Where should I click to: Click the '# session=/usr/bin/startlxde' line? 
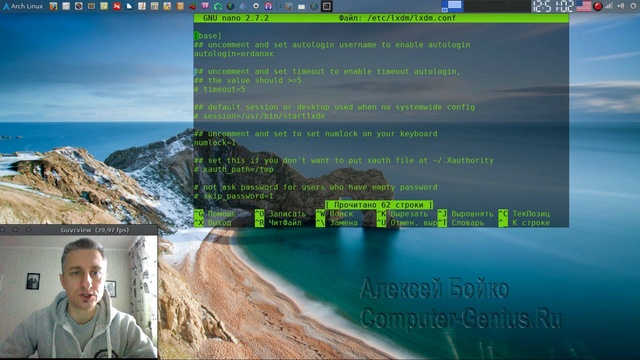260,116
